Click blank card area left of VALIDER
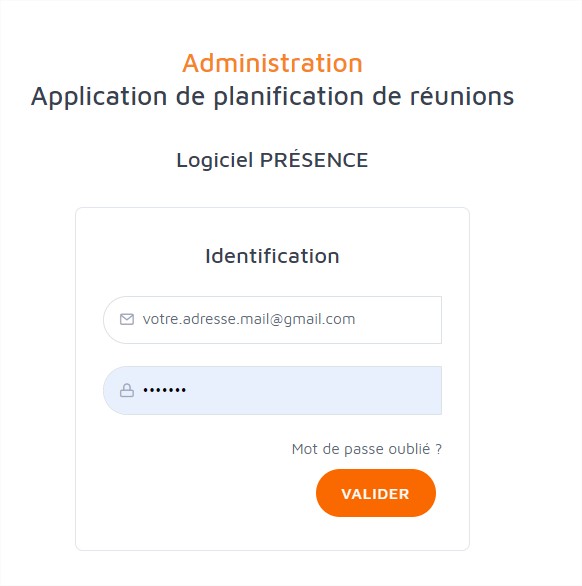 (x=194, y=493)
